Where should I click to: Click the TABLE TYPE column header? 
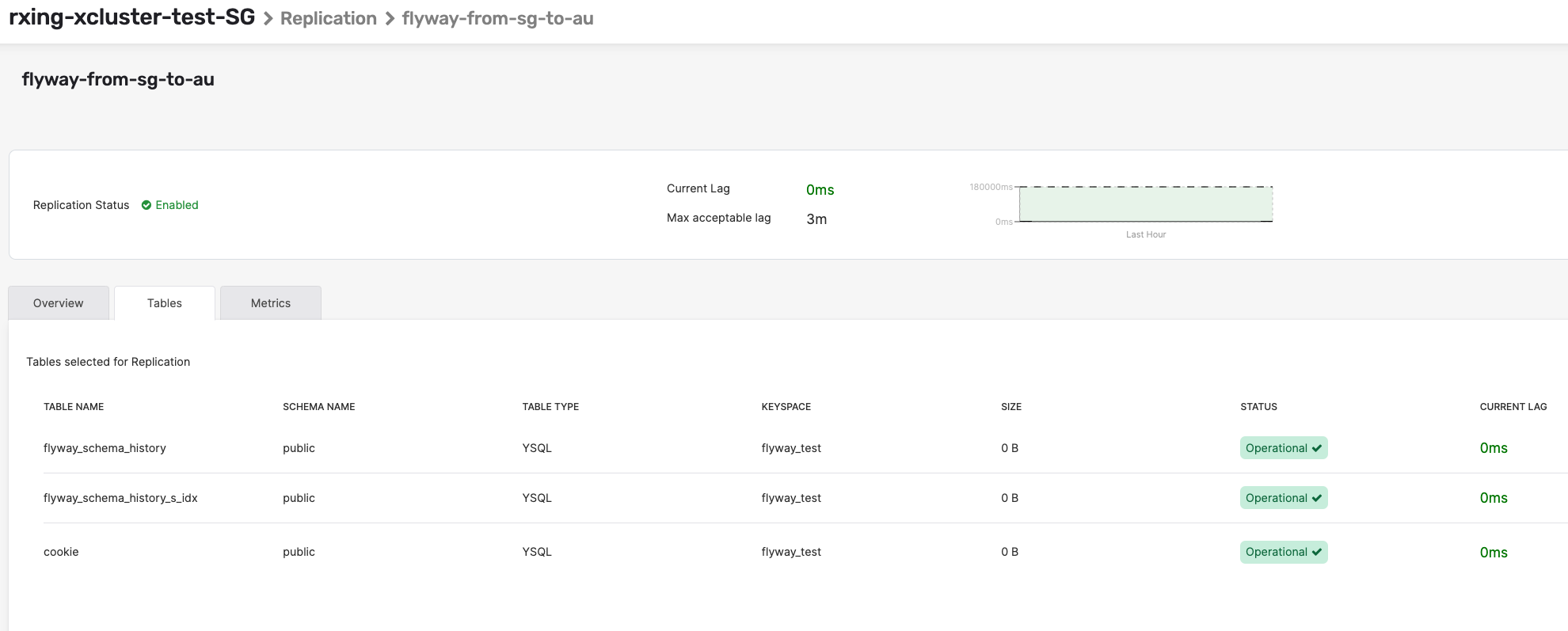tap(550, 407)
